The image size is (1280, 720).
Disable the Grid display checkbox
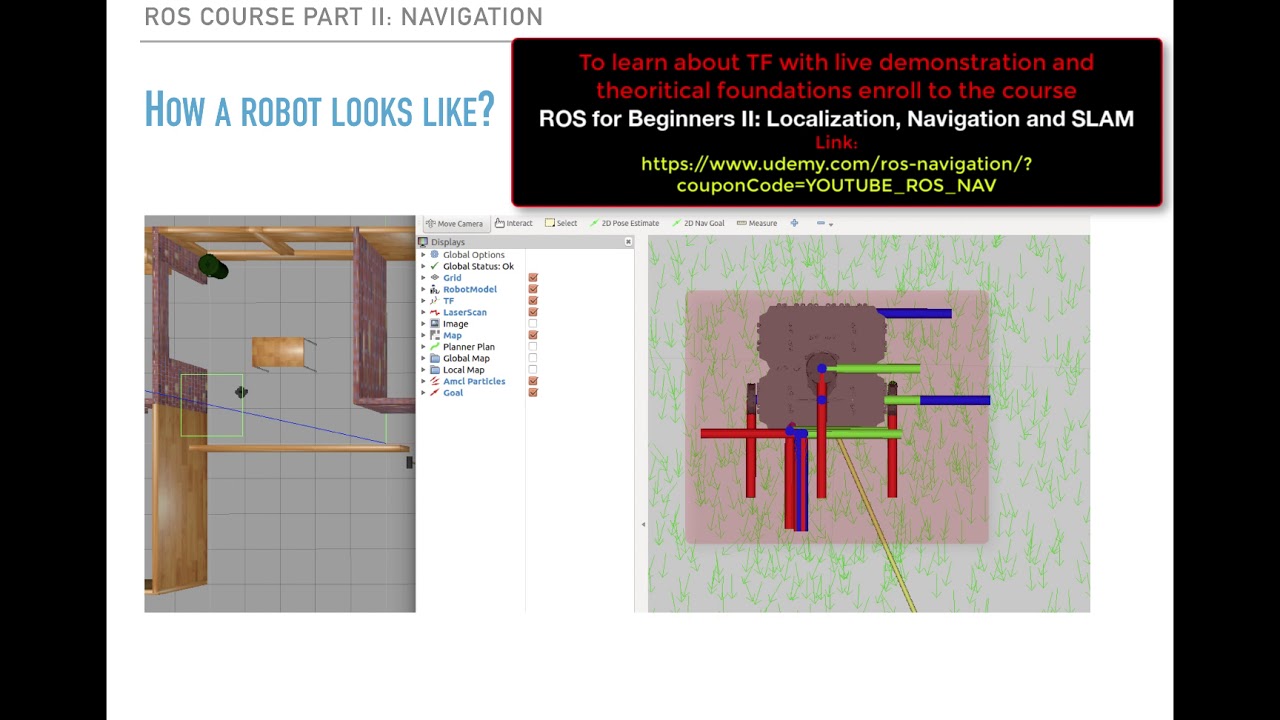tap(533, 278)
